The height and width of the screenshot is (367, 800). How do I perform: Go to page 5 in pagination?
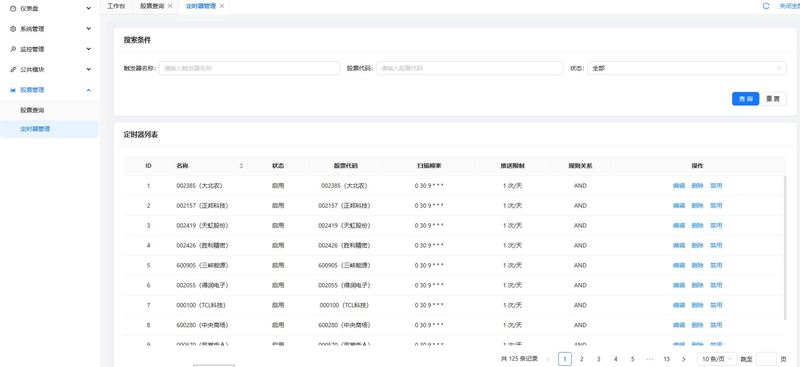point(633,359)
